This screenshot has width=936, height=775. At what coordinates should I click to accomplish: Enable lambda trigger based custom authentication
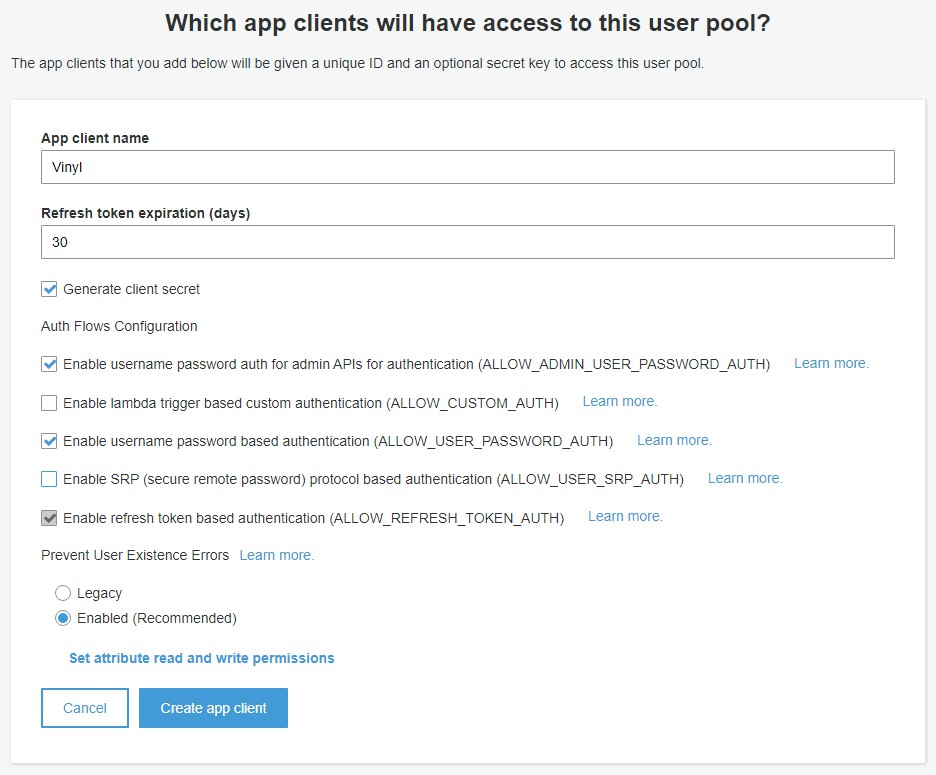[x=49, y=403]
